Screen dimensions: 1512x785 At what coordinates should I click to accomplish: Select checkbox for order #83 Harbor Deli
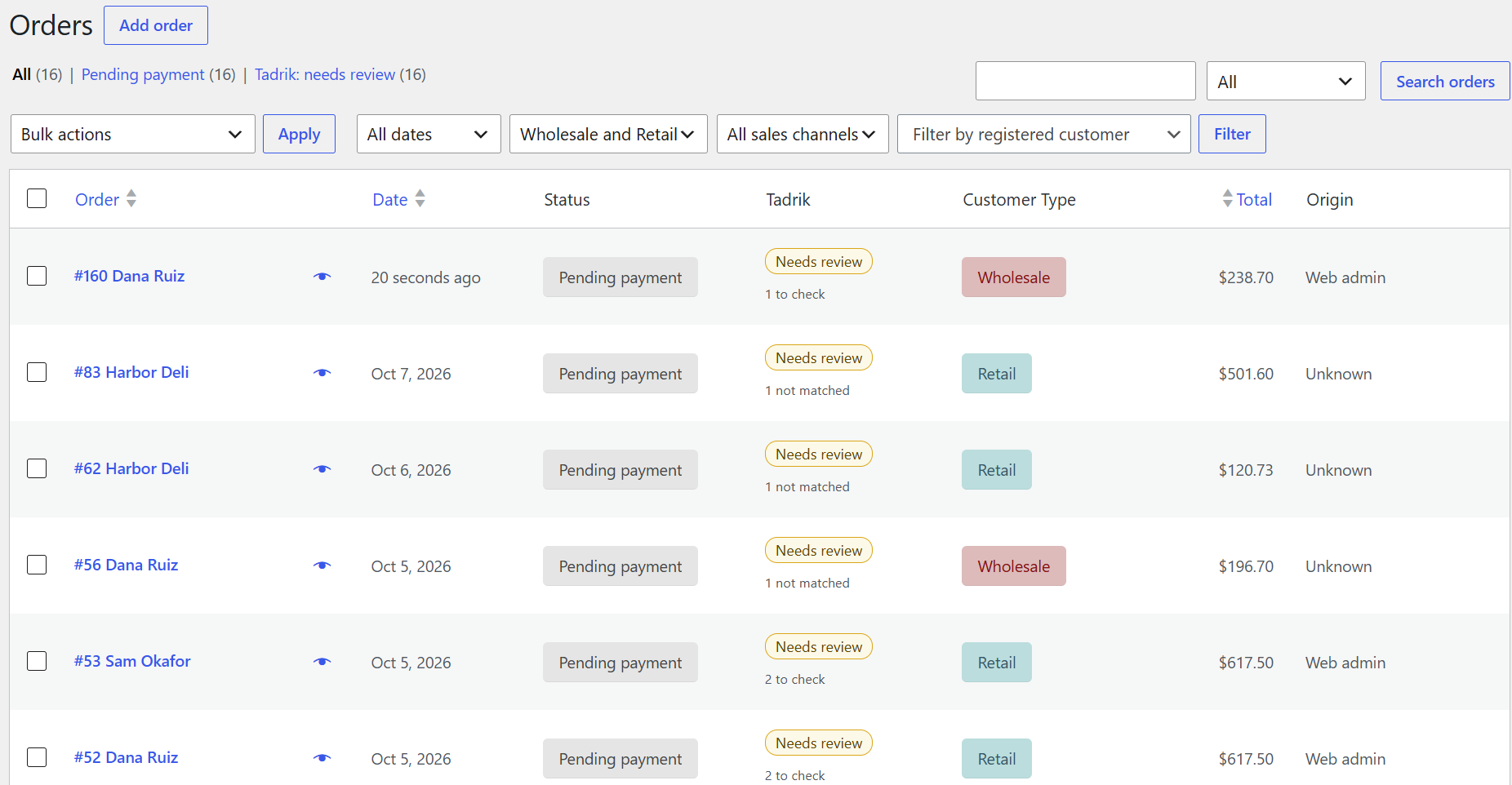coord(37,372)
